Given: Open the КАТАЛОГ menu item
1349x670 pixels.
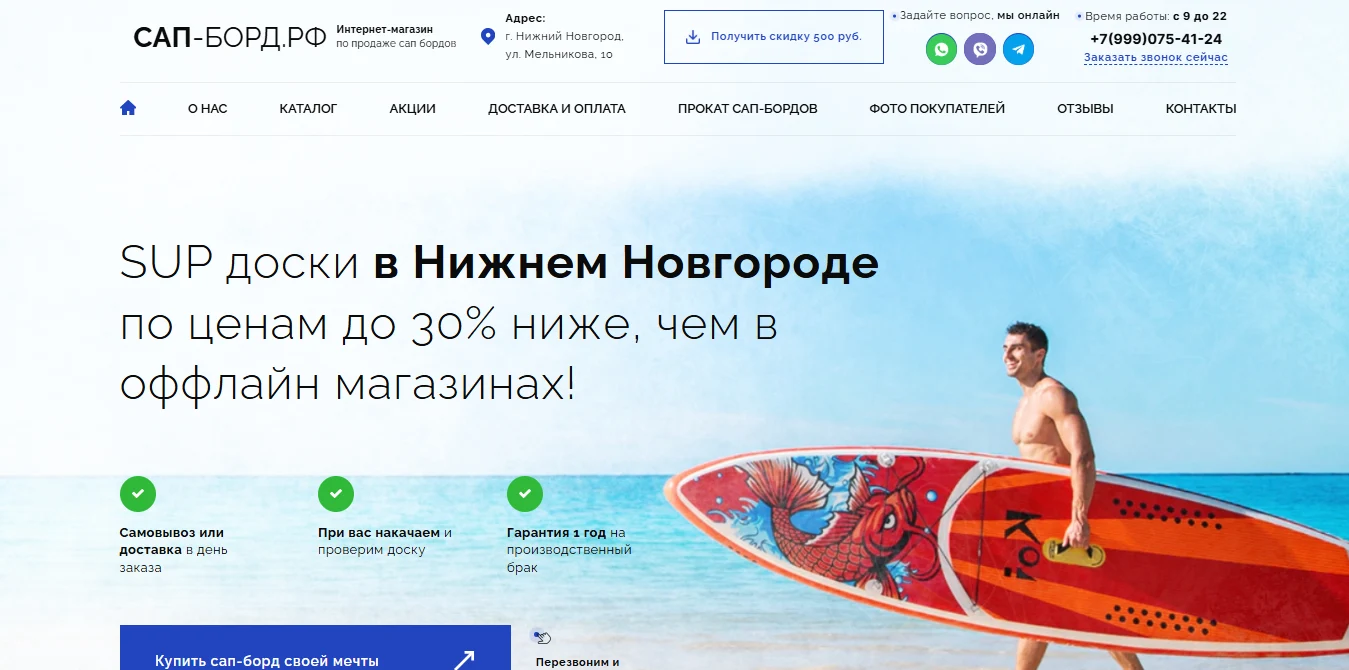Looking at the screenshot, I should 308,108.
